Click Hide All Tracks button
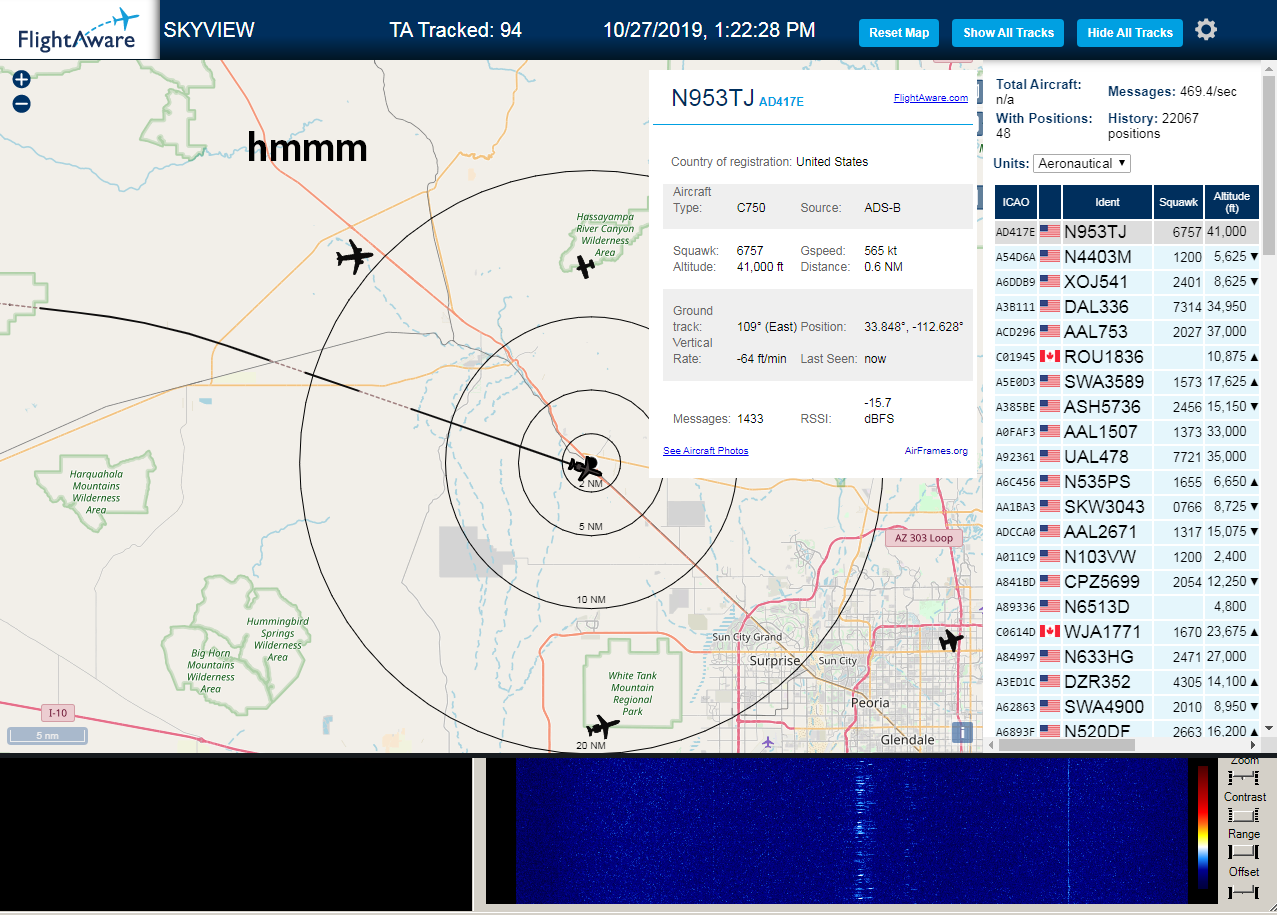 [1130, 33]
